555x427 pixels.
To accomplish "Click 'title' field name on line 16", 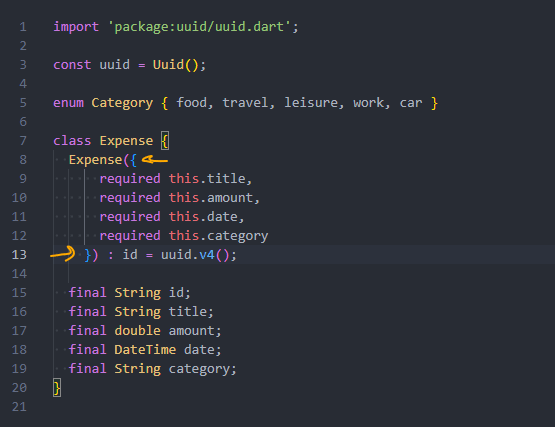I will pos(188,312).
